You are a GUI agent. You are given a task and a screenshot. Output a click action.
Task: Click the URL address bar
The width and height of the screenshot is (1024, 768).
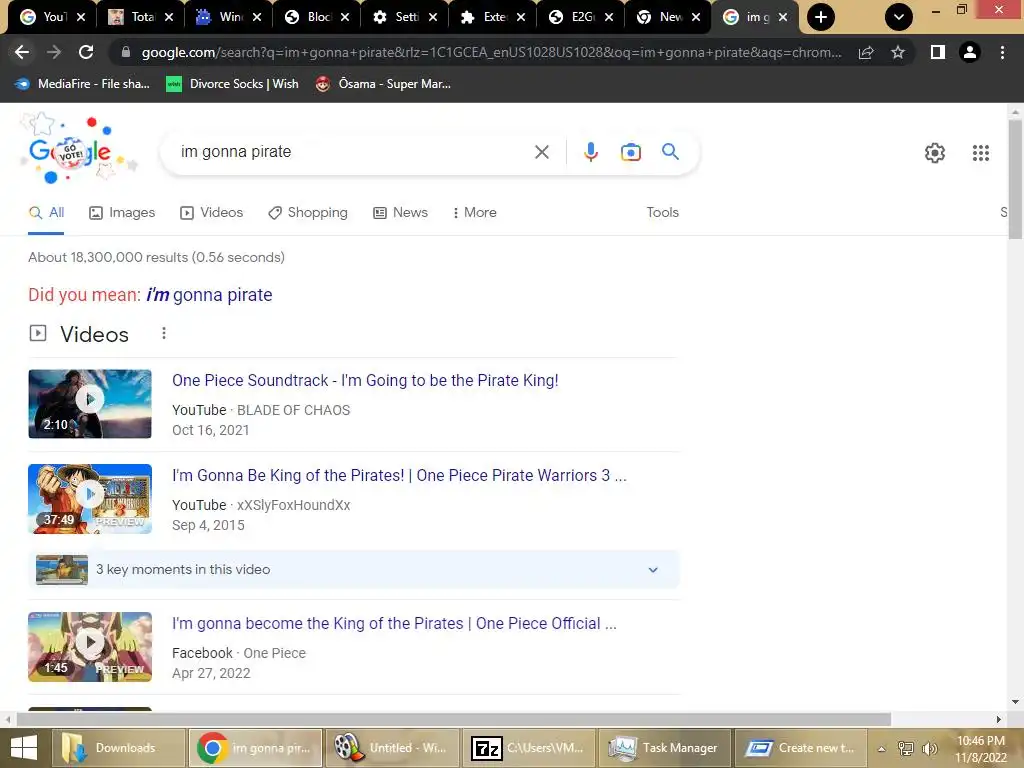click(491, 52)
